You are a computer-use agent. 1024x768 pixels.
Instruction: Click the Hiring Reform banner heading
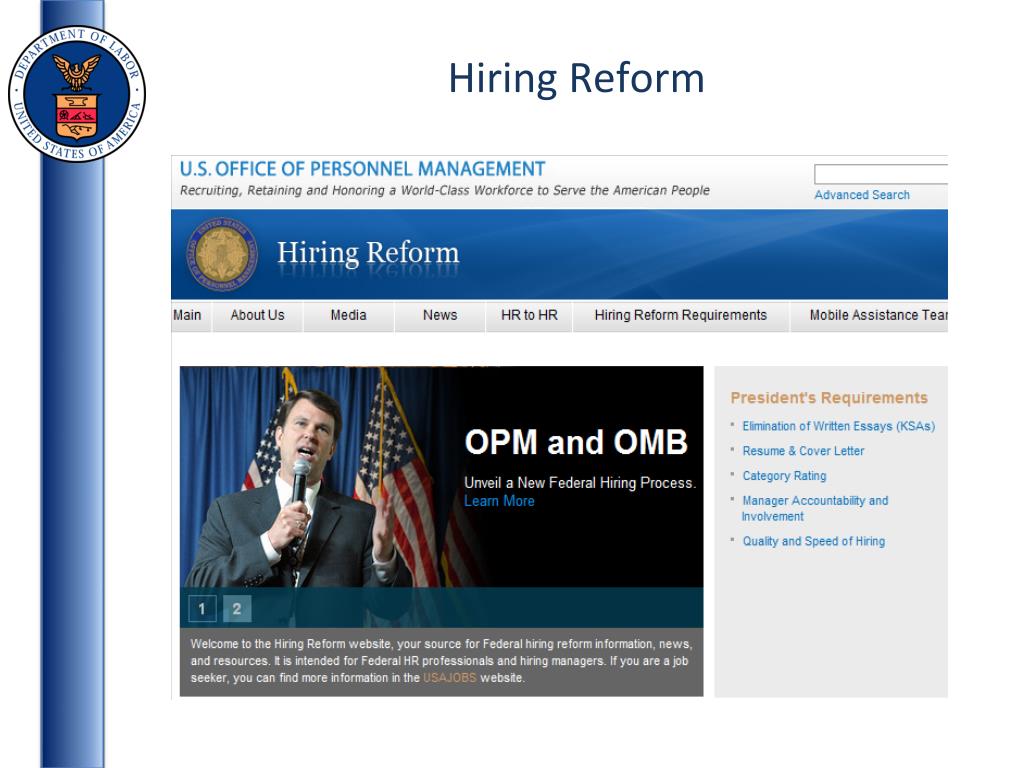[x=368, y=253]
